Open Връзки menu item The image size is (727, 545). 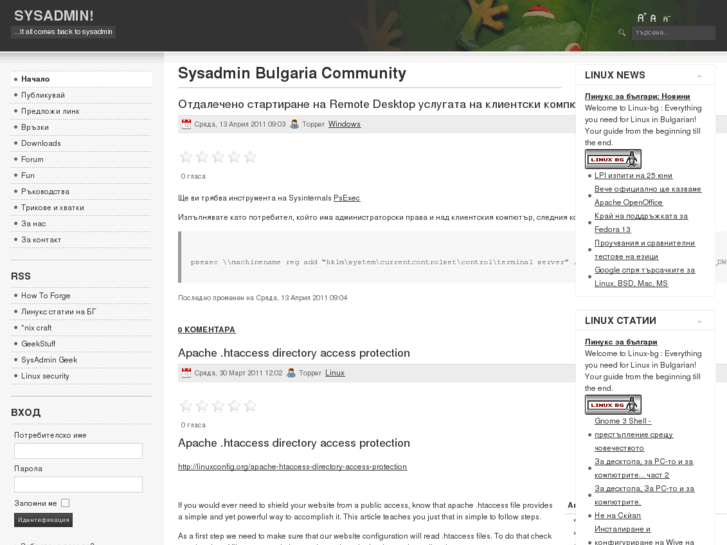click(81, 127)
